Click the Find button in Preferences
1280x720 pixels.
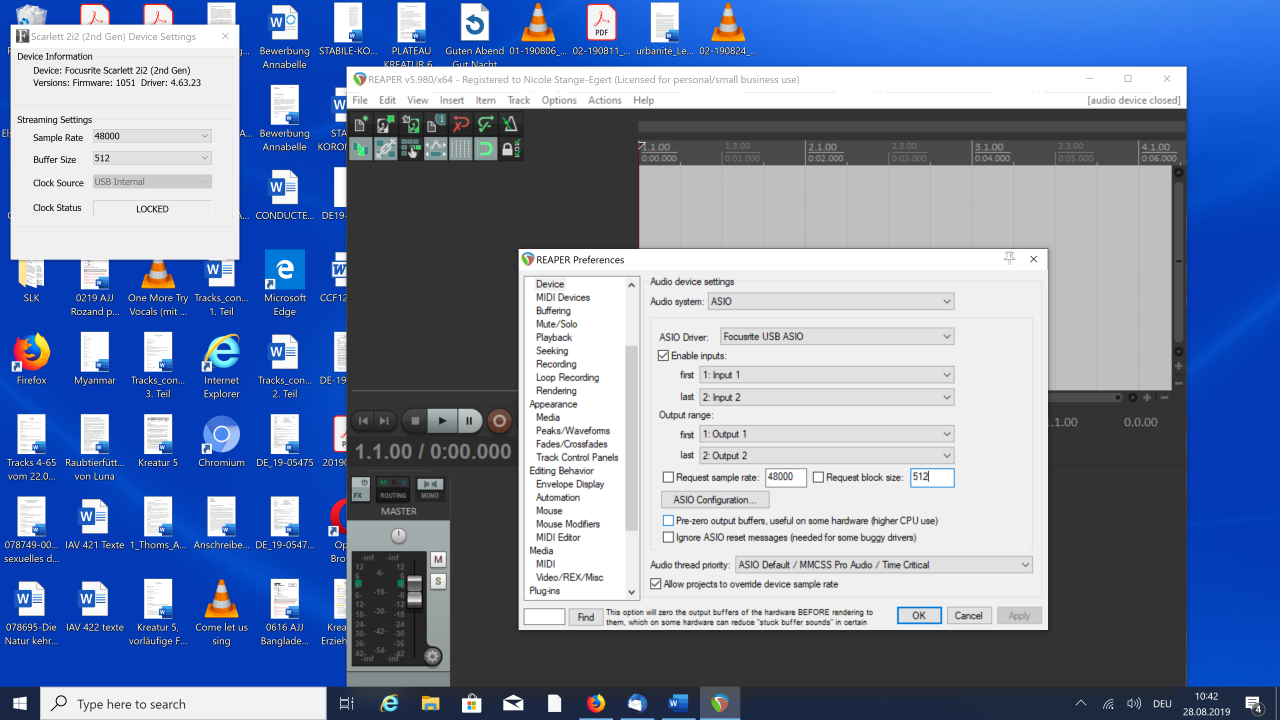pyautogui.click(x=586, y=617)
